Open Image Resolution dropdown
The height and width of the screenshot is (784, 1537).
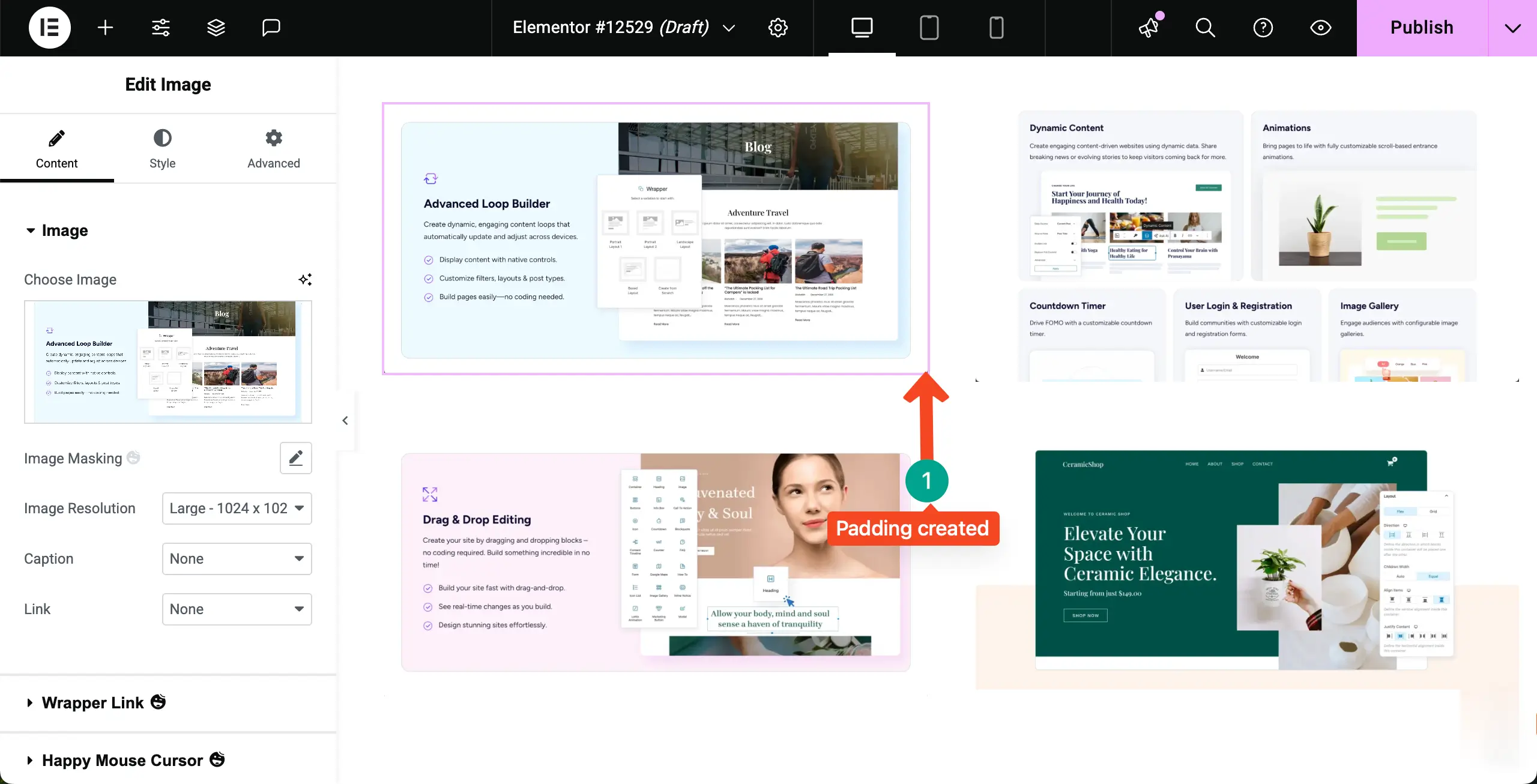click(237, 508)
